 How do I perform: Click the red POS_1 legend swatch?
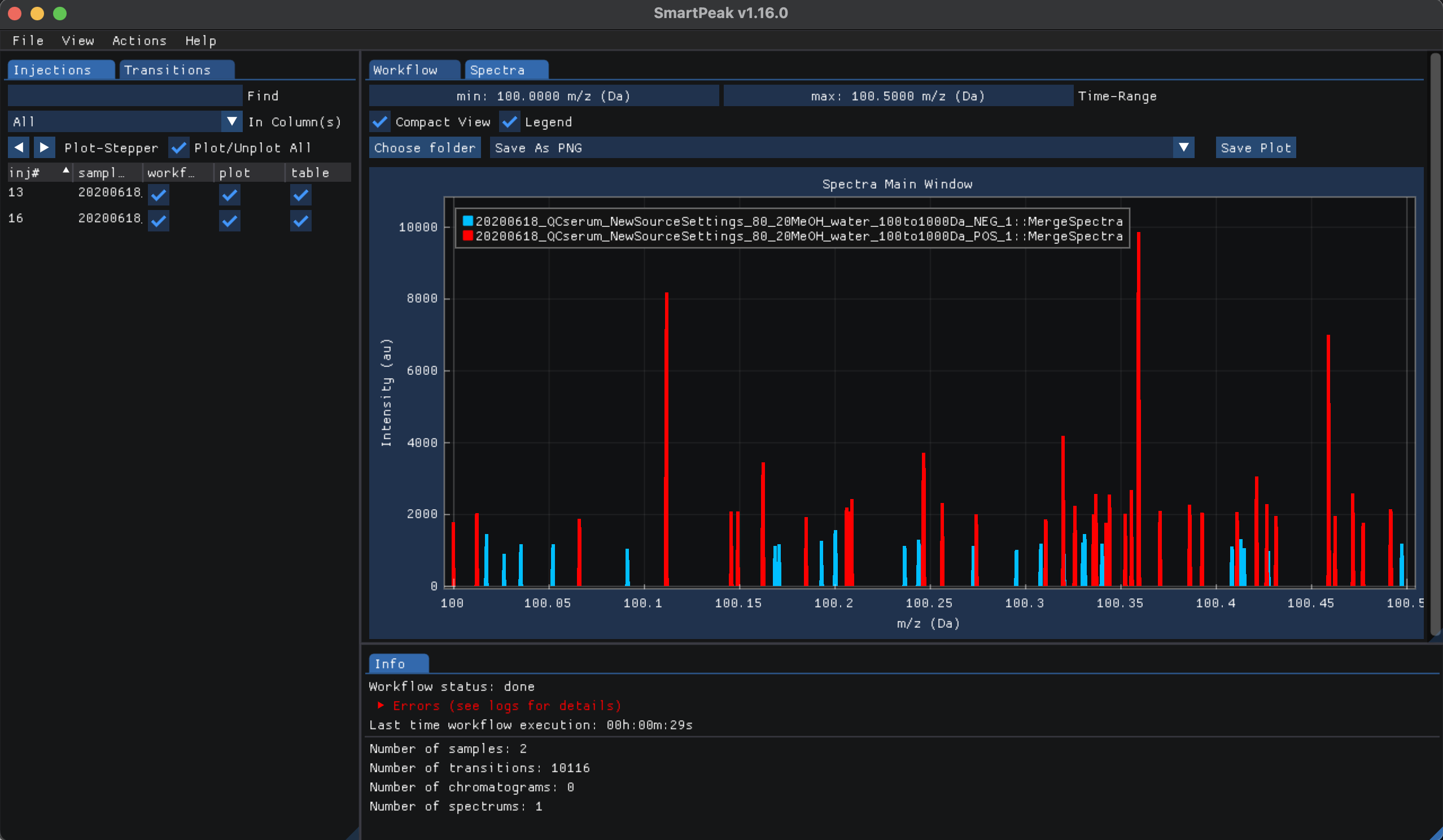pos(467,236)
